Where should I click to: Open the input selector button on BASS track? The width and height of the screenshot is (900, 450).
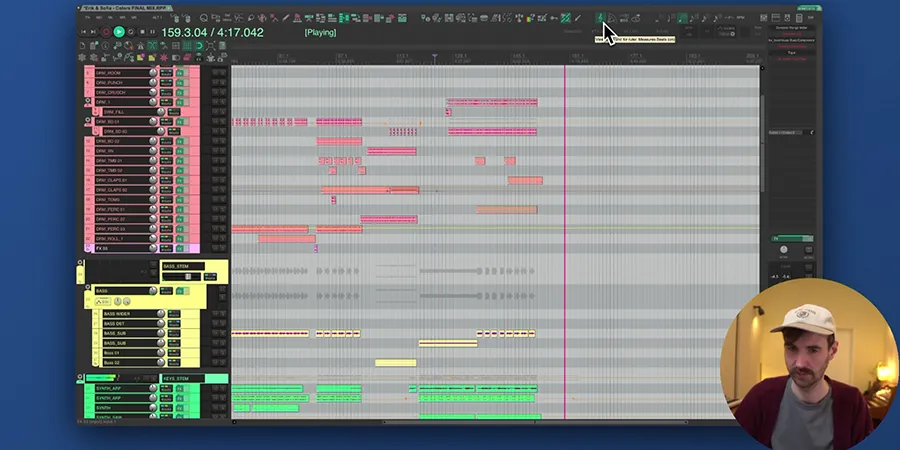point(103,301)
